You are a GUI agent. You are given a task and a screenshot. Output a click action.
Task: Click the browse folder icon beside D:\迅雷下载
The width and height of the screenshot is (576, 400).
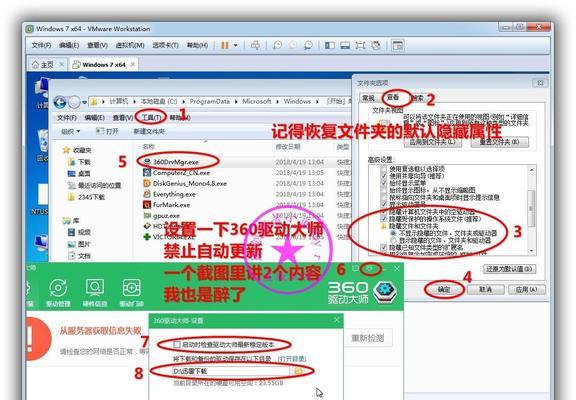pos(298,371)
